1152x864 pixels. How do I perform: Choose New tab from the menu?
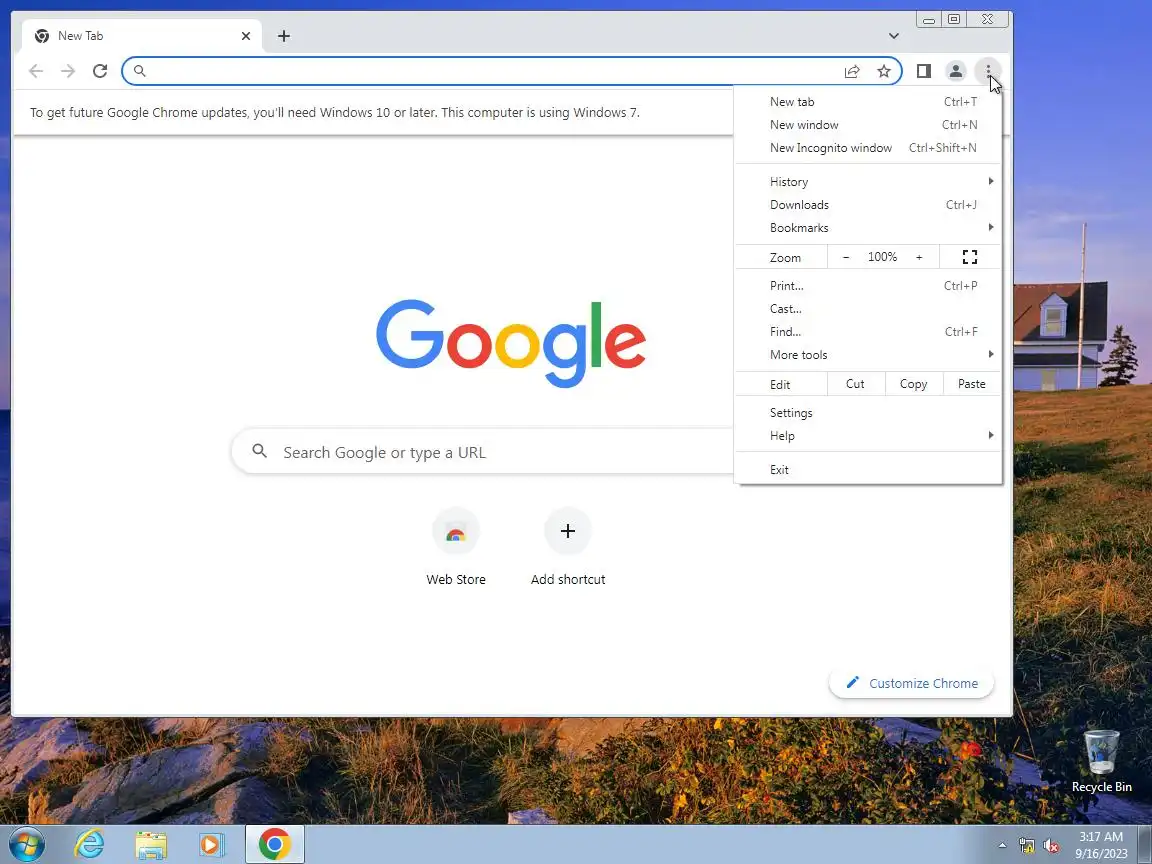pyautogui.click(x=868, y=101)
